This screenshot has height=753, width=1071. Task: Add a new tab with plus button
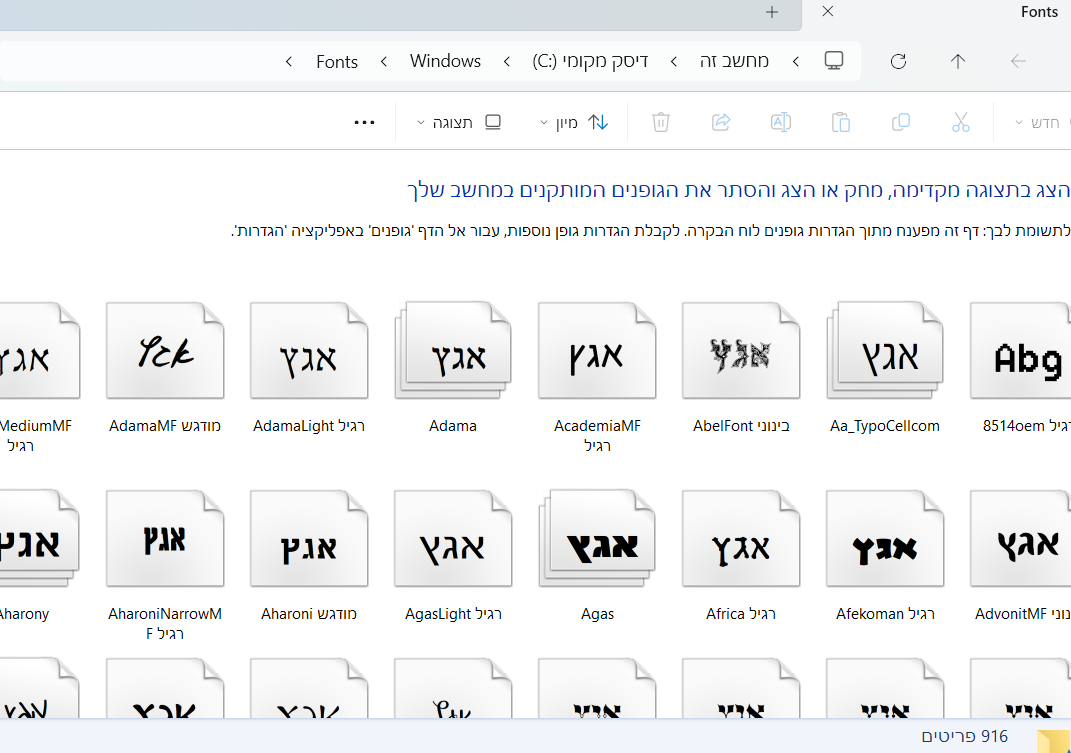[772, 12]
